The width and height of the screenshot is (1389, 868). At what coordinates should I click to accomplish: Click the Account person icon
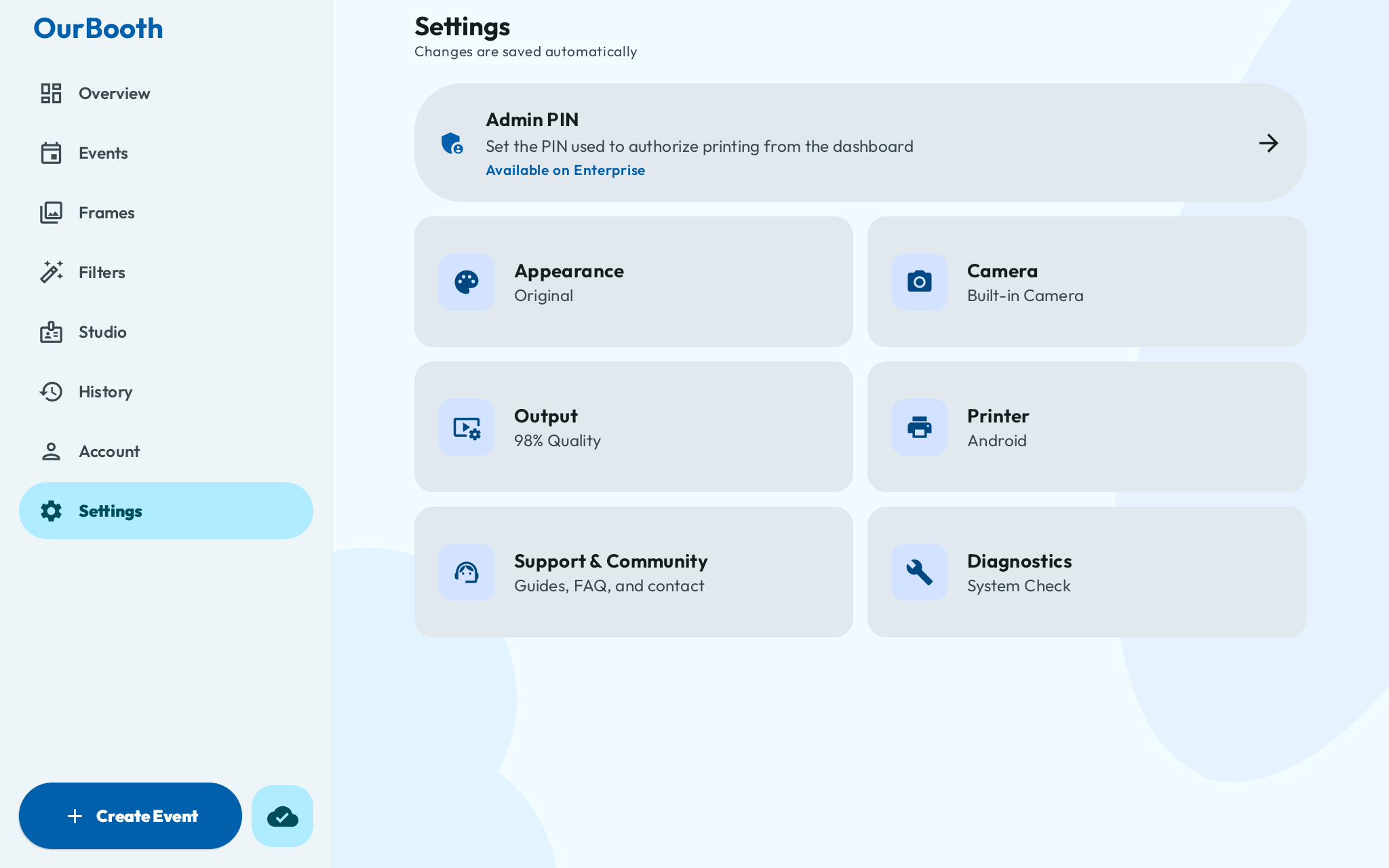(x=51, y=451)
